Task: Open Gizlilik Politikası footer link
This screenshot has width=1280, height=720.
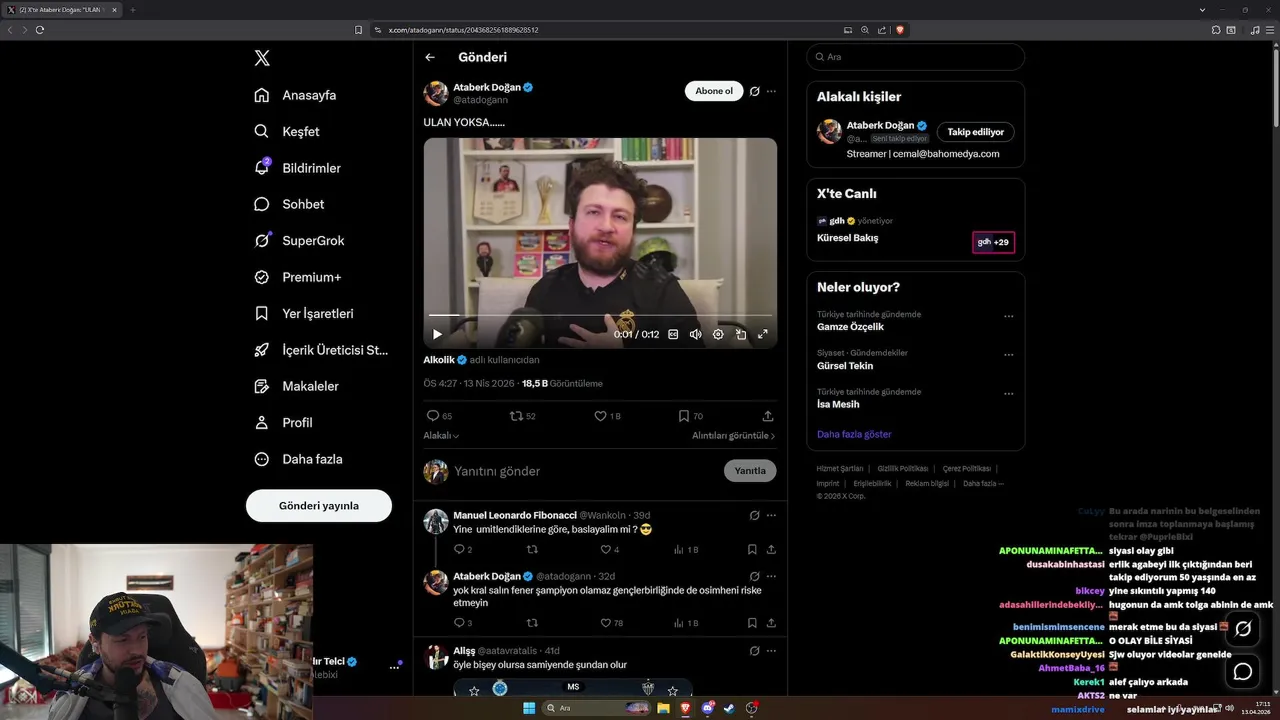Action: click(903, 469)
